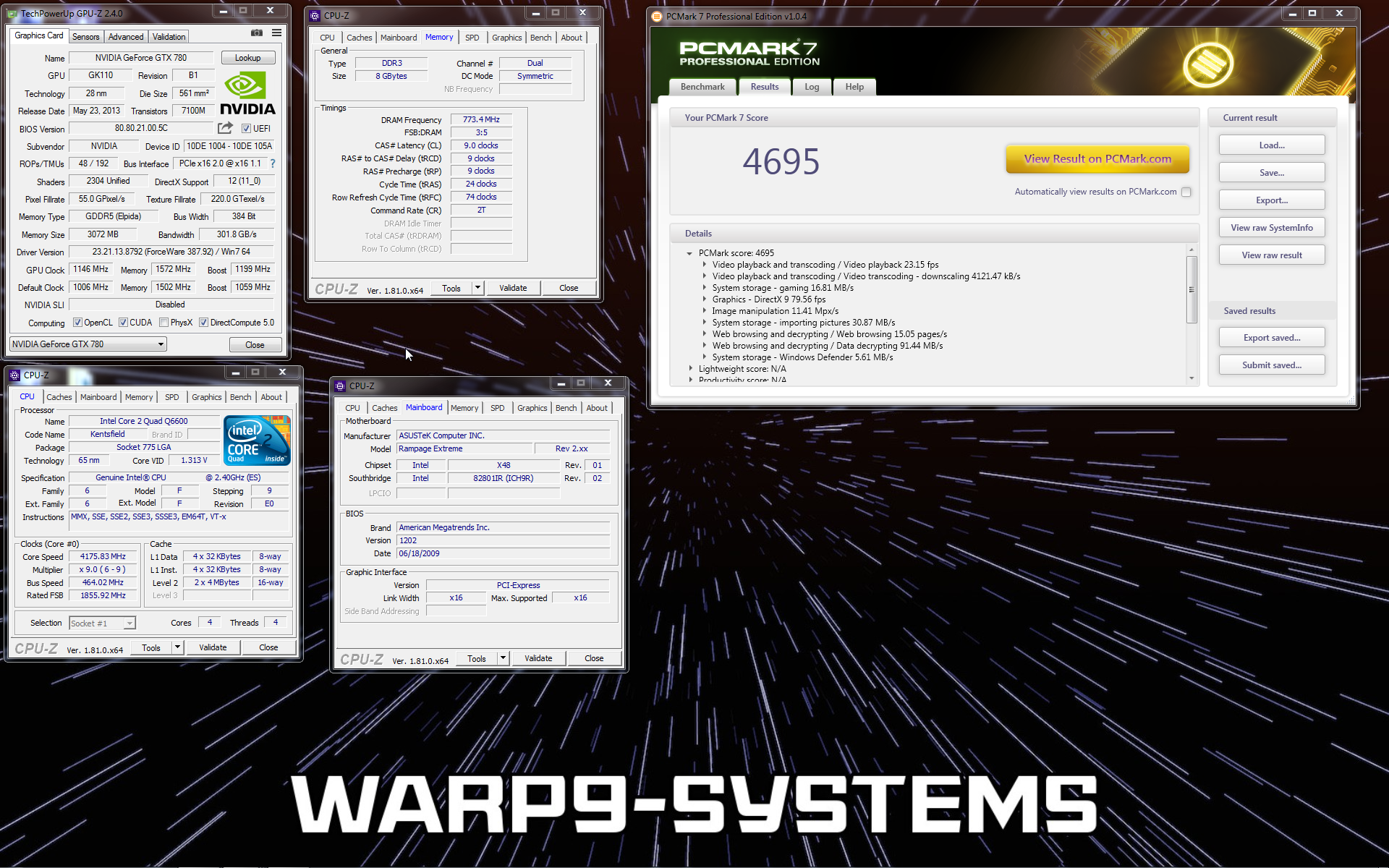Click GPU-Z screenshot camera icon
The image size is (1389, 868).
click(x=257, y=33)
